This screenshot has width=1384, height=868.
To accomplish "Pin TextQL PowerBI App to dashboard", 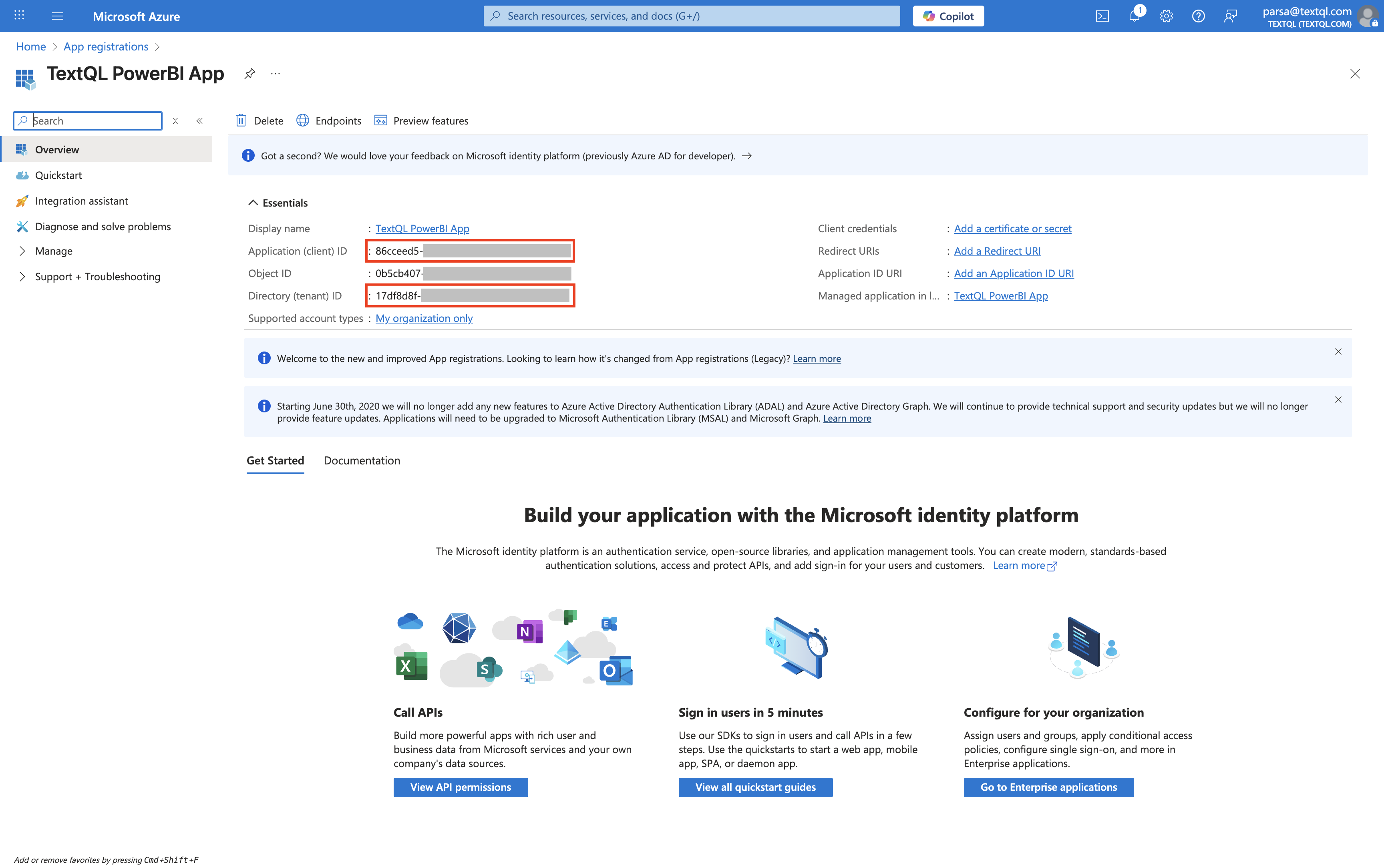I will 250,74.
